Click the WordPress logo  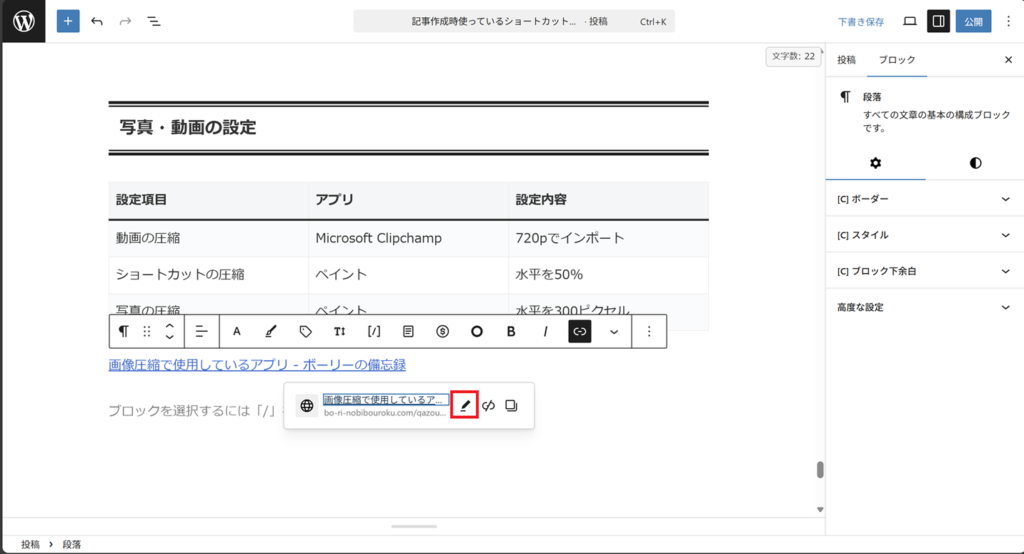point(23,21)
